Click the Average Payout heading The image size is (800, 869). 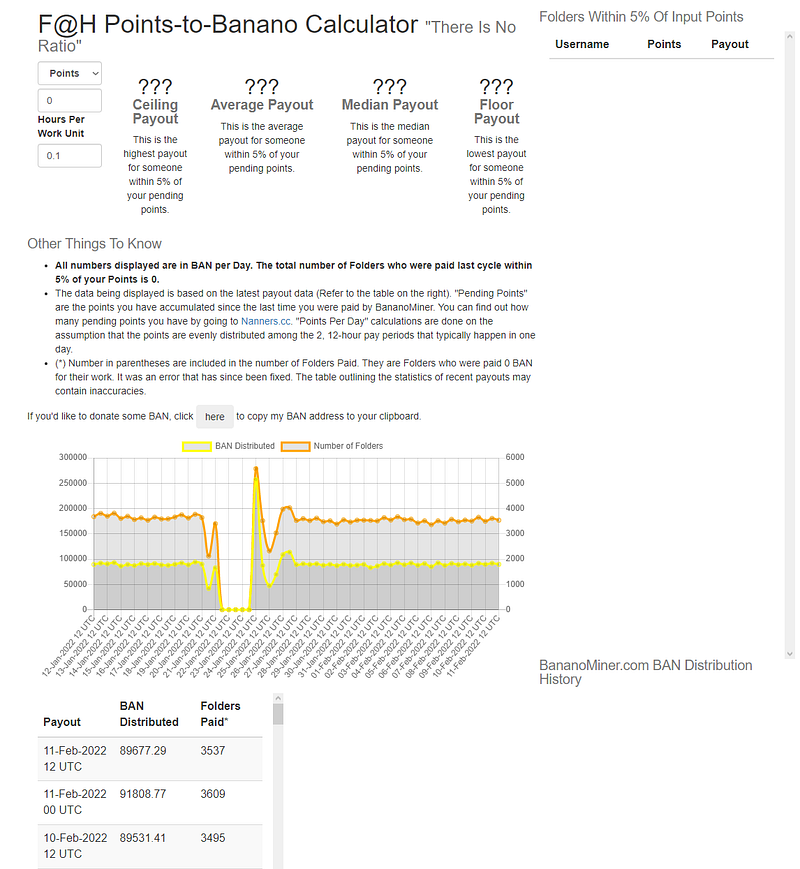262,105
